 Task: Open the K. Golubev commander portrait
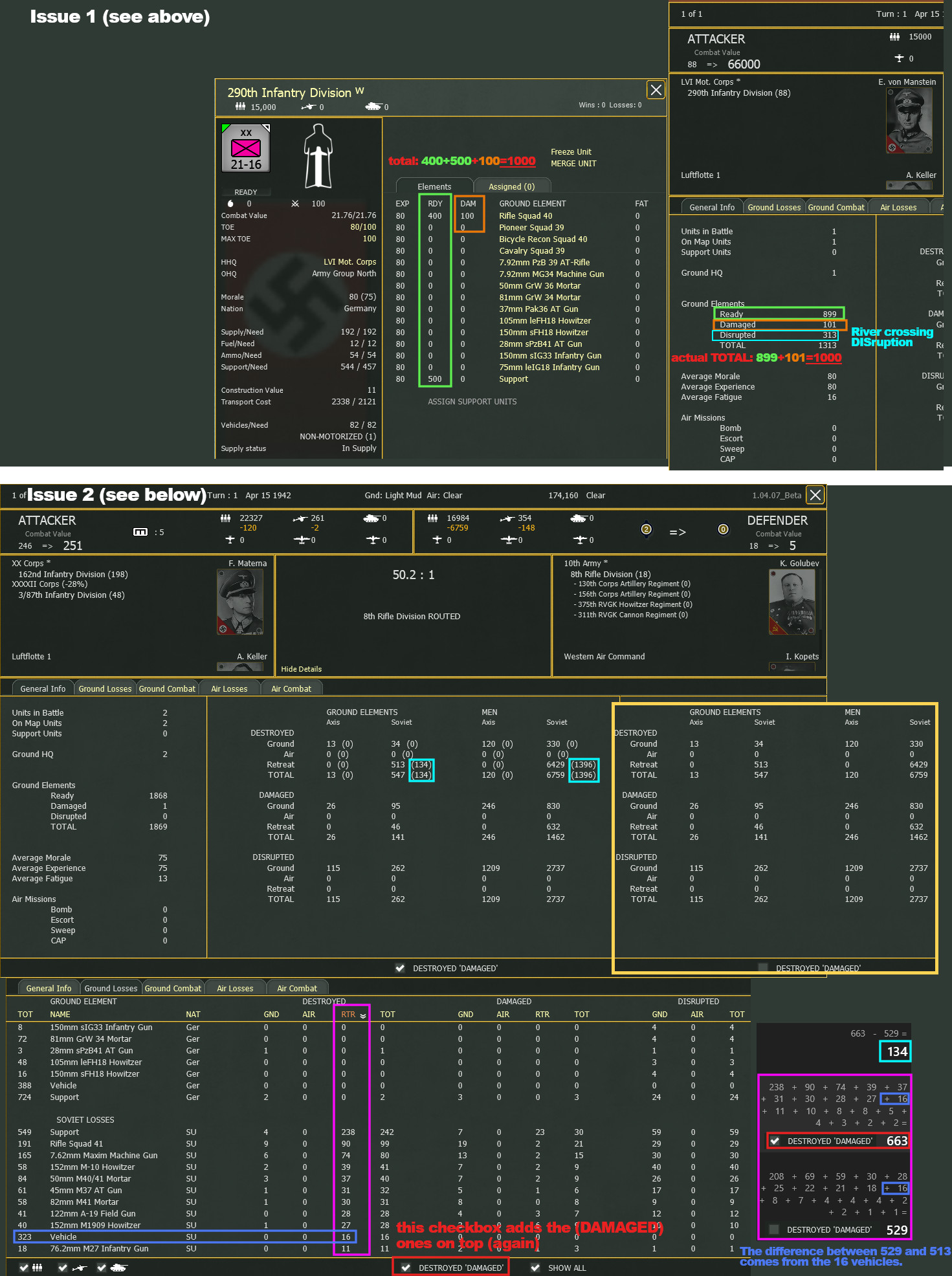point(793,602)
